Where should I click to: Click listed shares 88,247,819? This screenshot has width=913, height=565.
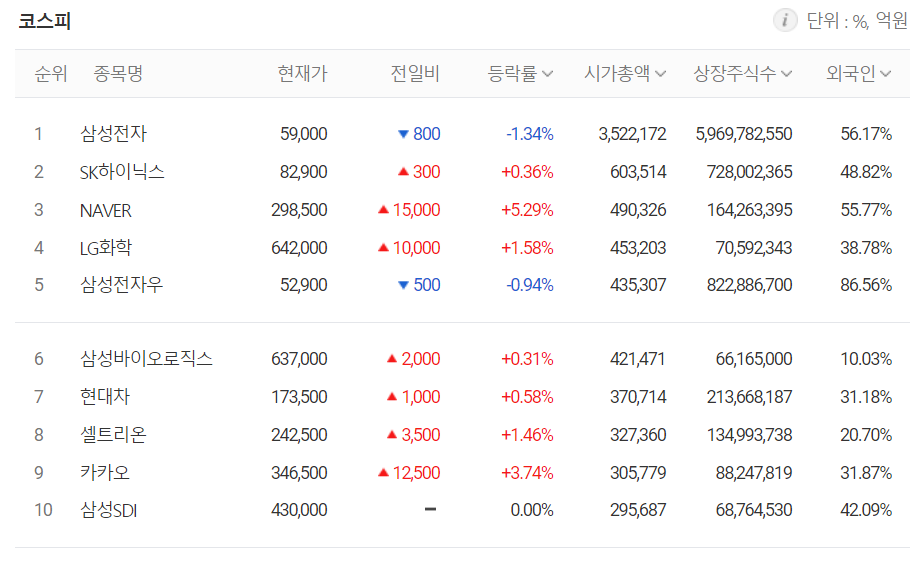point(754,473)
